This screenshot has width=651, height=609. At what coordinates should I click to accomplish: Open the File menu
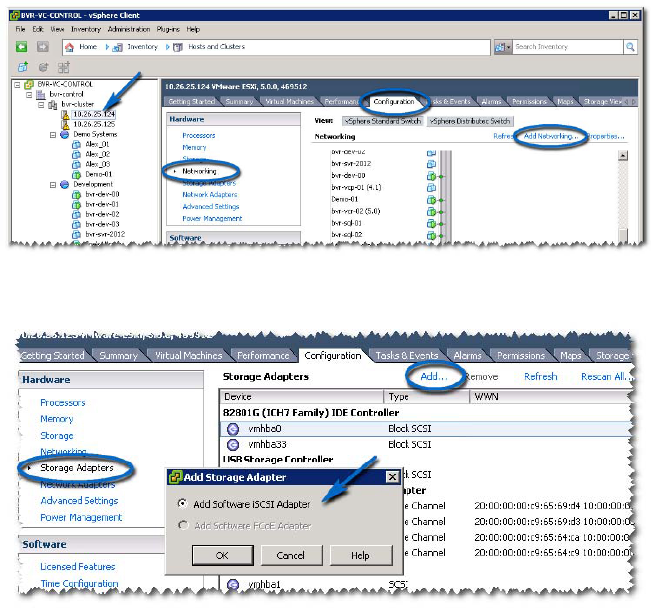20,29
